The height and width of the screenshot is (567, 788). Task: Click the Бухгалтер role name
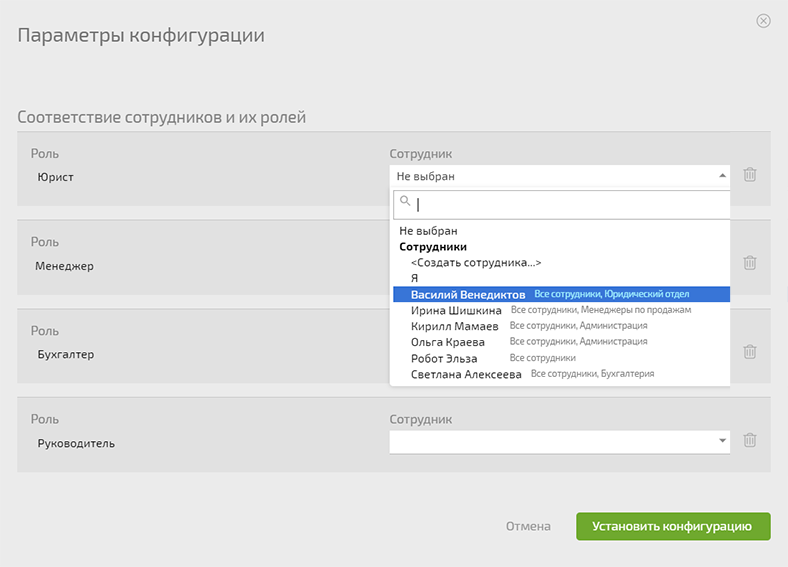[x=66, y=354]
